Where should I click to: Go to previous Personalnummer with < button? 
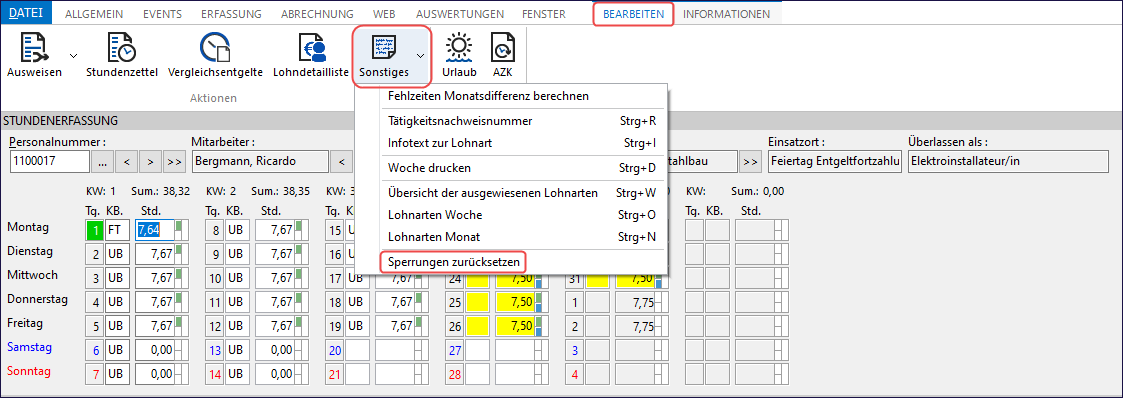(126, 162)
